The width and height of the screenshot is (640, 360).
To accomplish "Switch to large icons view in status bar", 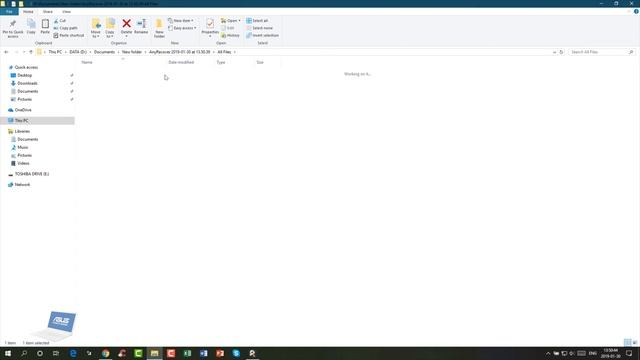I will (635, 342).
